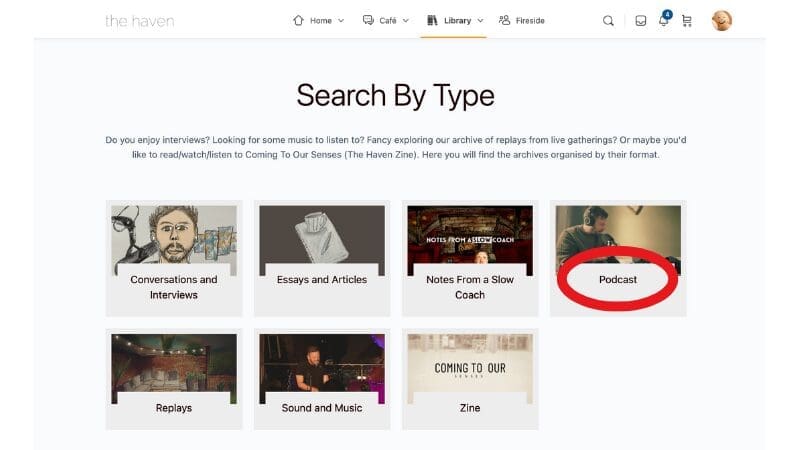This screenshot has width=800, height=450.
Task: Open the inbox messages icon
Action: point(641,21)
